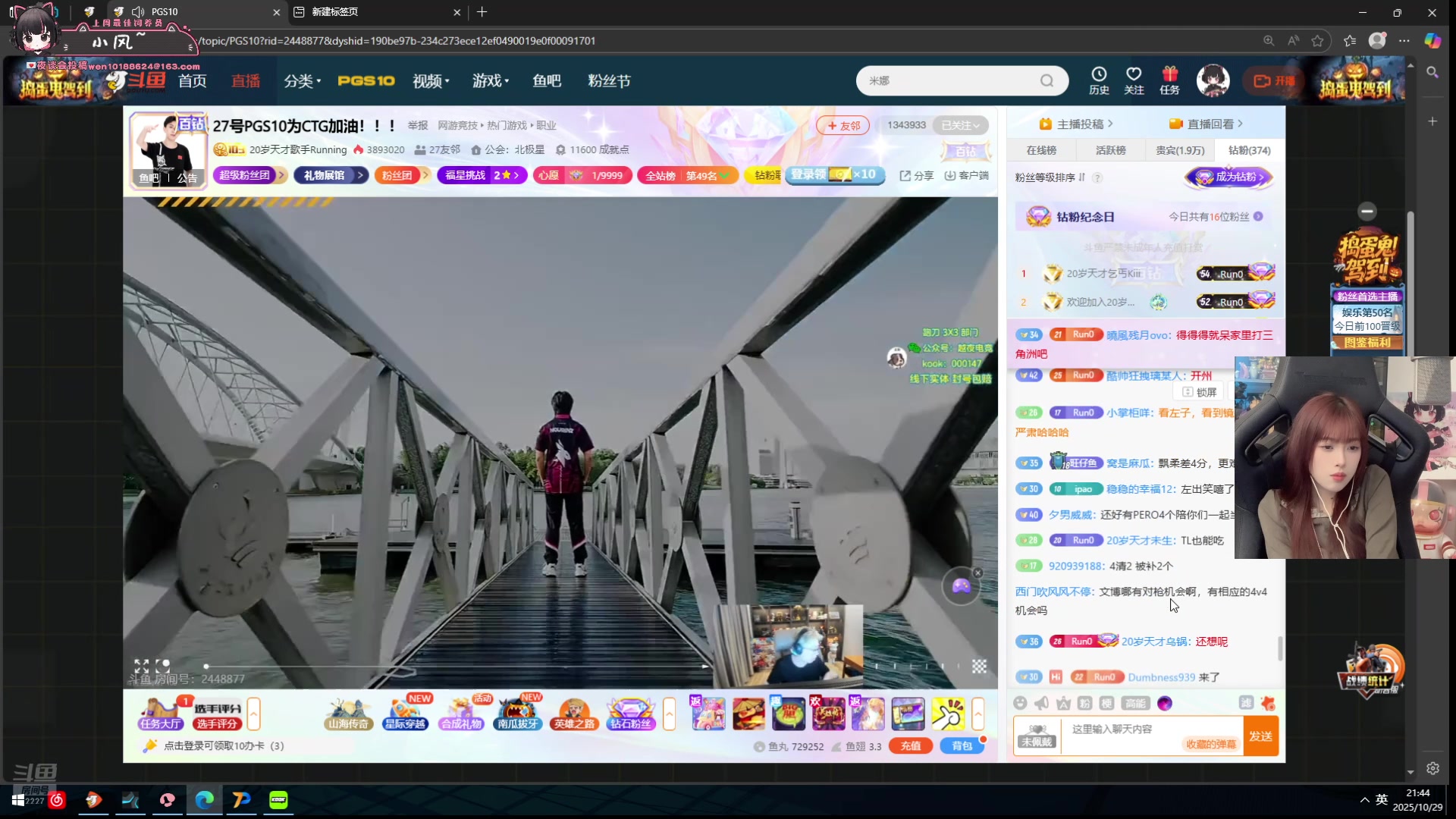Open the 任务 gift tasks panel

click(x=1168, y=80)
